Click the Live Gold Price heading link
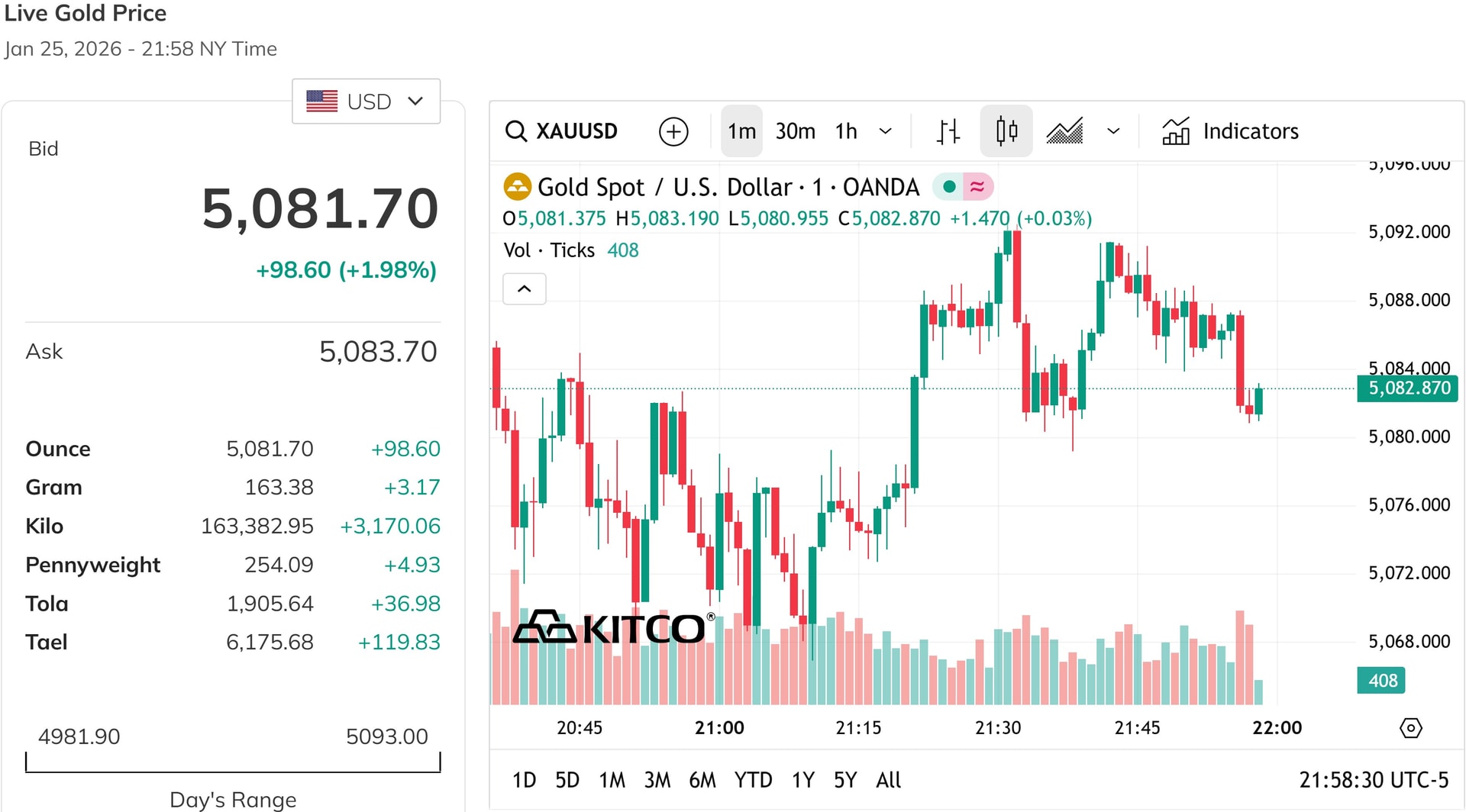The image size is (1466, 812). (86, 13)
